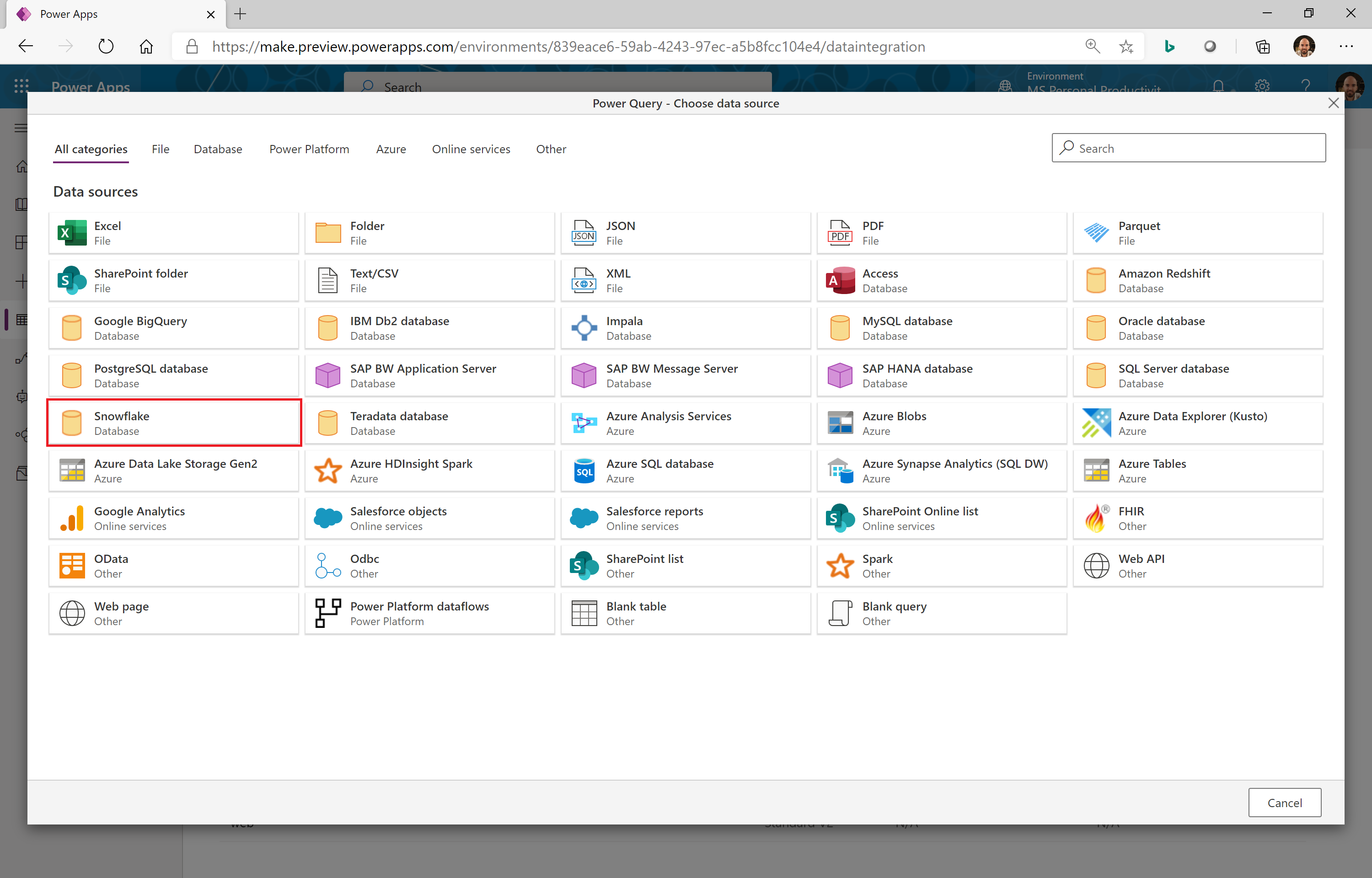Select the Azure Data Explorer (Kusto) icon
This screenshot has width=1372, height=878.
pos(1096,423)
